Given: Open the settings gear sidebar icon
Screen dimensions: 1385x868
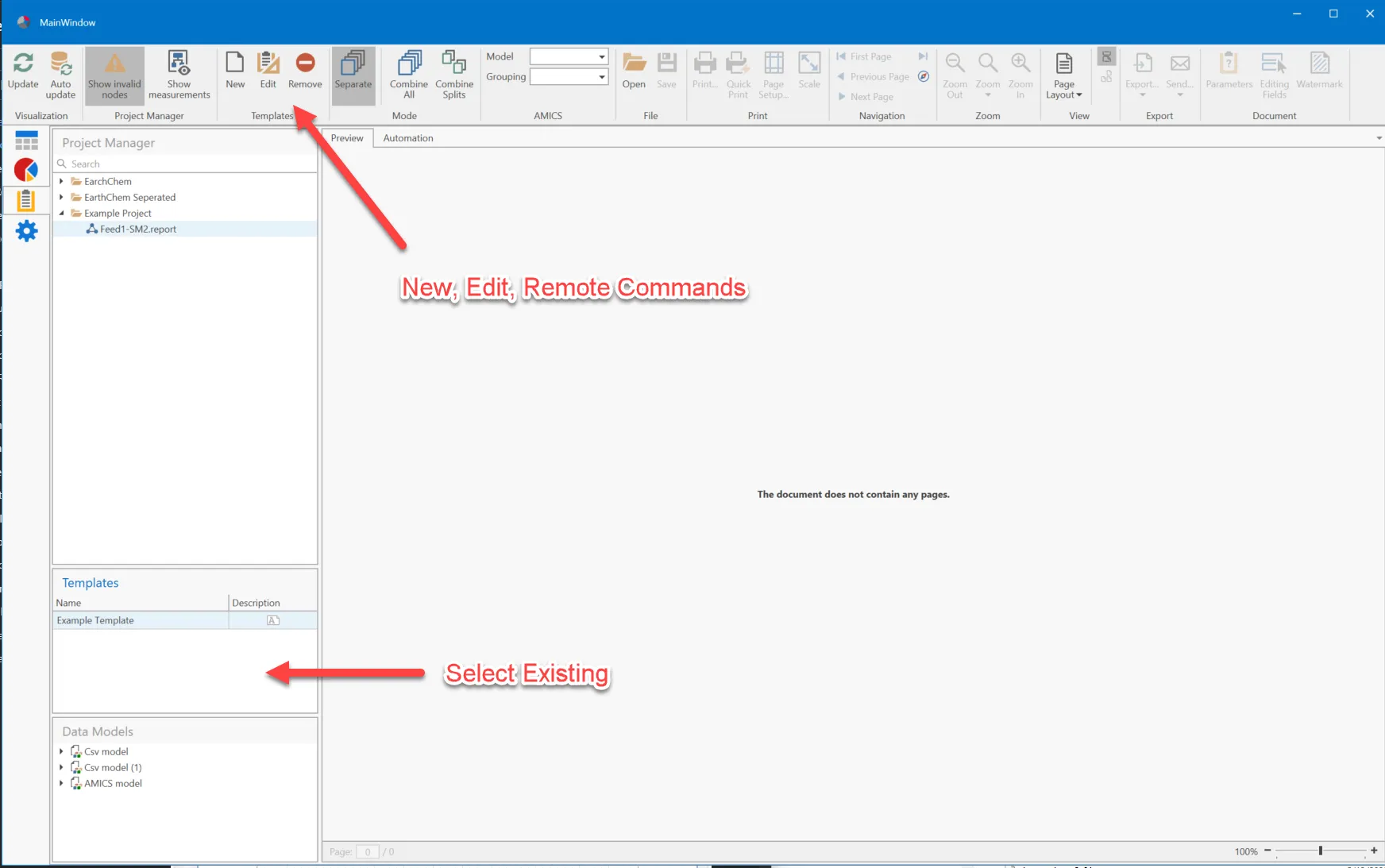Looking at the screenshot, I should [26, 231].
